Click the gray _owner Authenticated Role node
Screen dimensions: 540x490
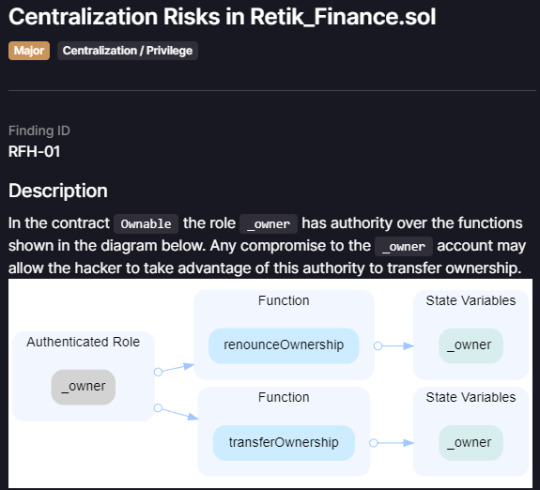pos(83,387)
